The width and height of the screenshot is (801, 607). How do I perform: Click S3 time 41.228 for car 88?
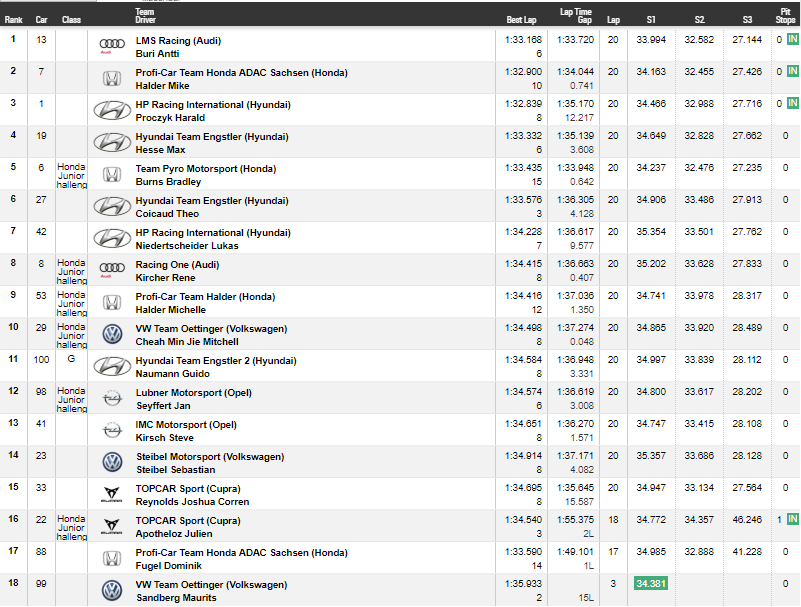coord(747,552)
